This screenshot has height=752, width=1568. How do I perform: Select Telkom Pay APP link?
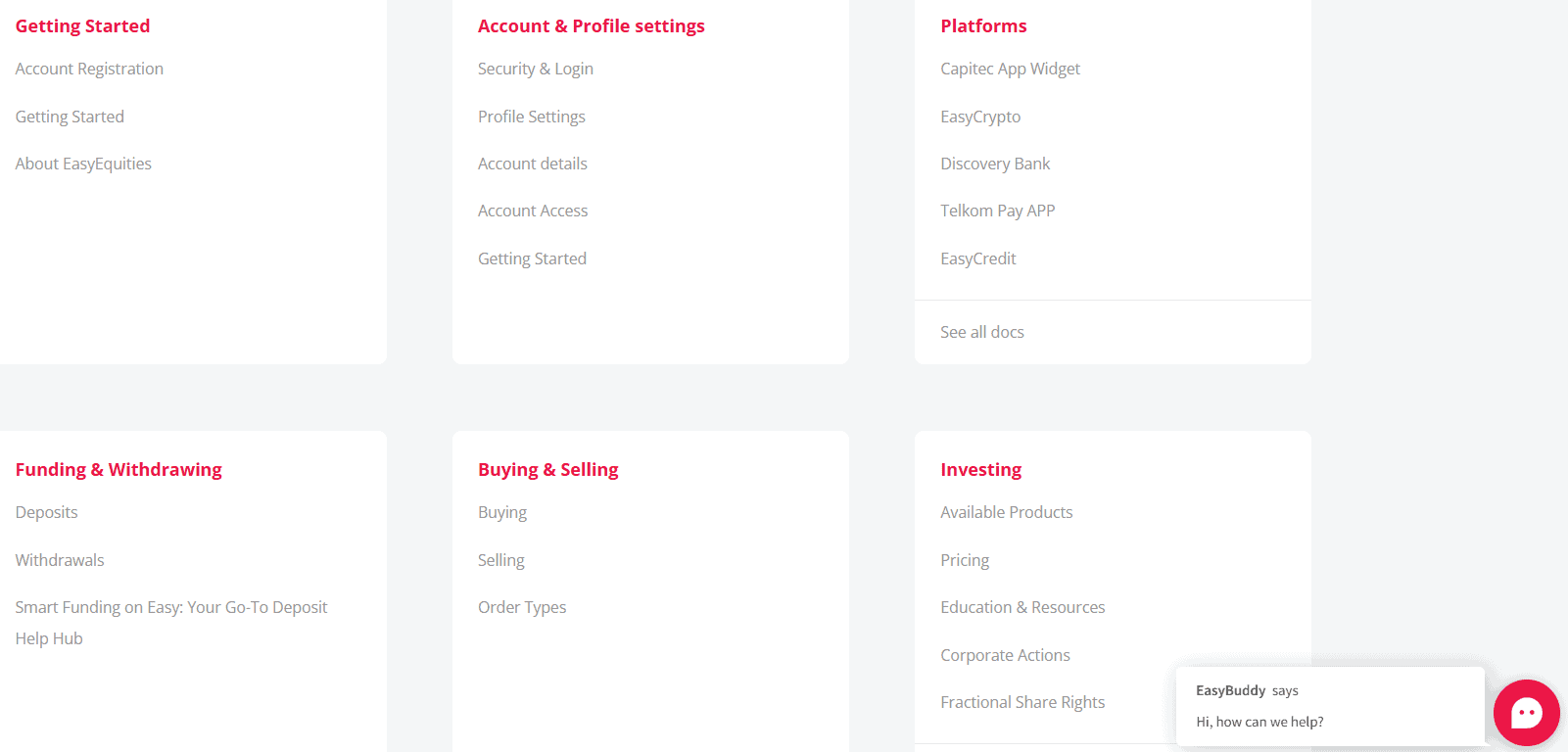coord(997,211)
